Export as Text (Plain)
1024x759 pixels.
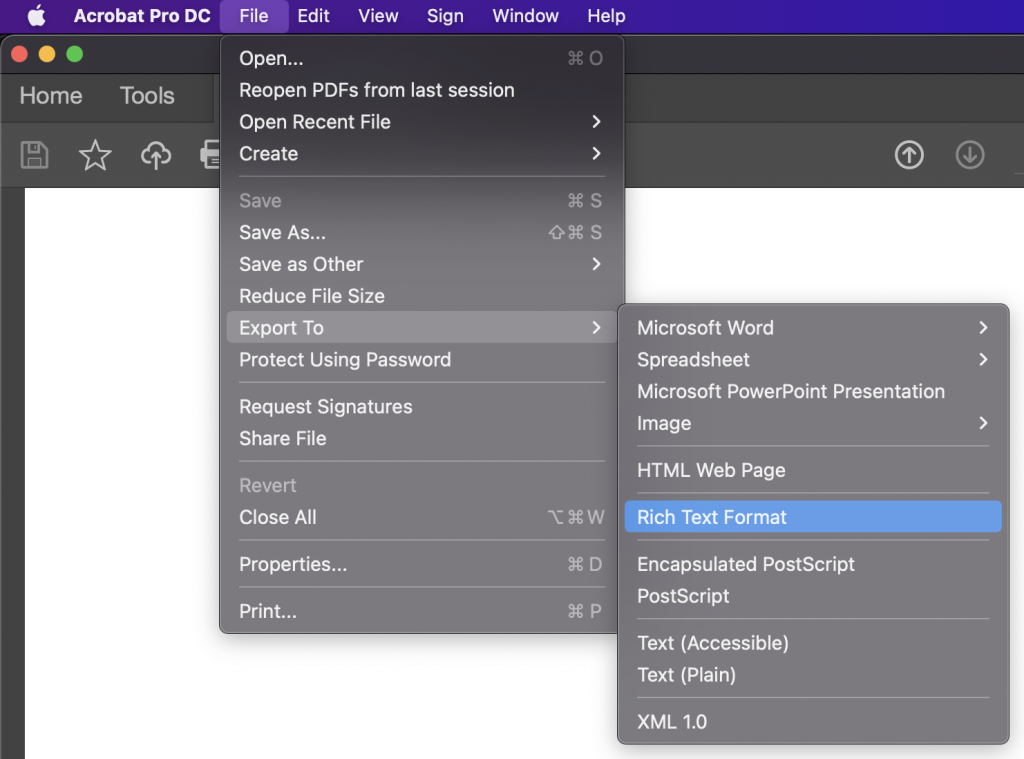click(686, 675)
